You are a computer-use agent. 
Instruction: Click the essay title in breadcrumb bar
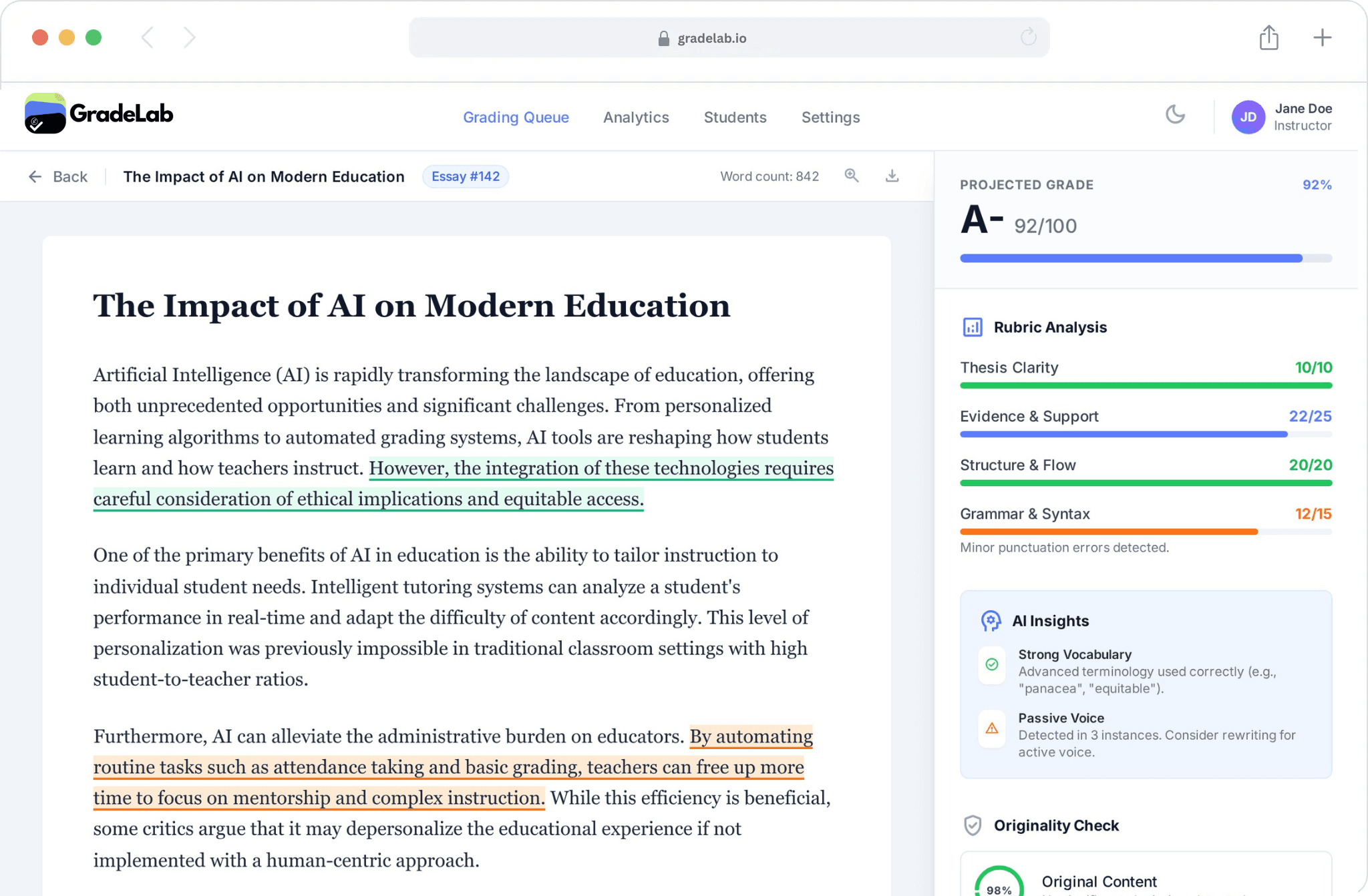point(264,176)
